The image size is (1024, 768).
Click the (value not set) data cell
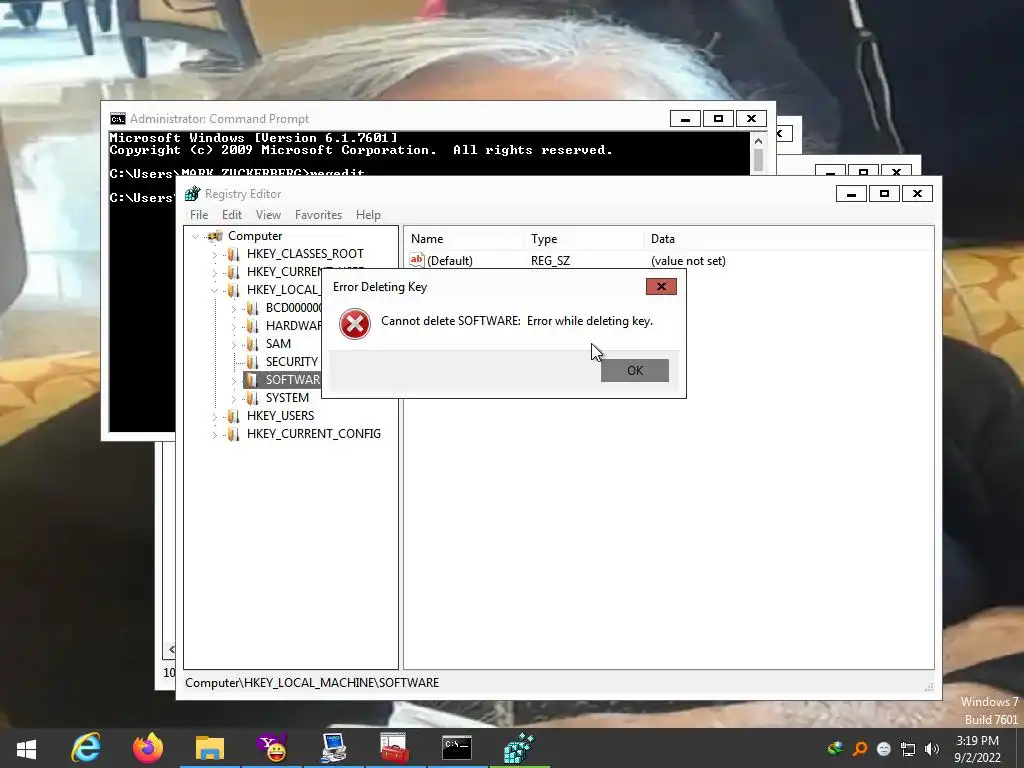[x=688, y=261]
